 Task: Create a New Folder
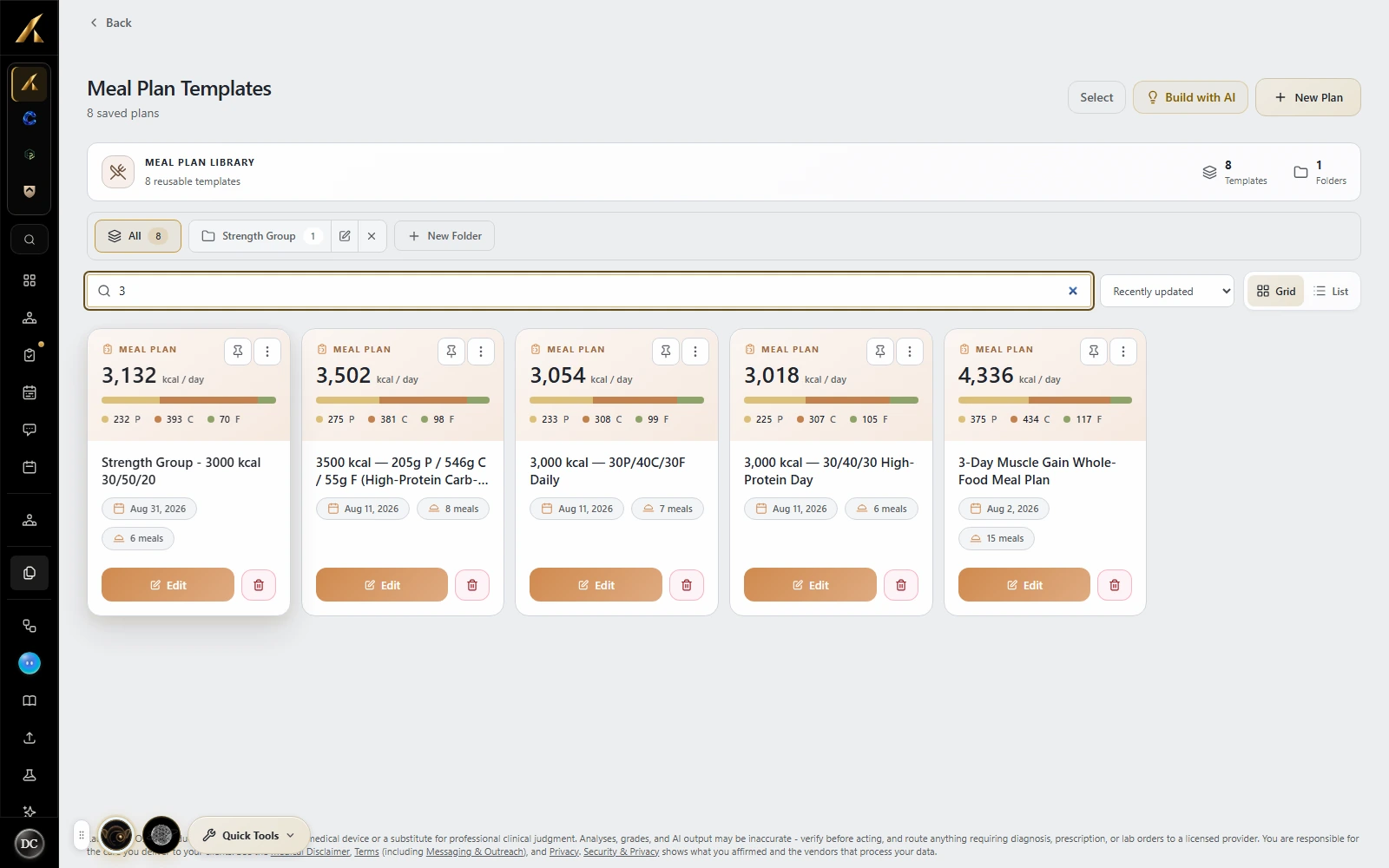(x=444, y=236)
